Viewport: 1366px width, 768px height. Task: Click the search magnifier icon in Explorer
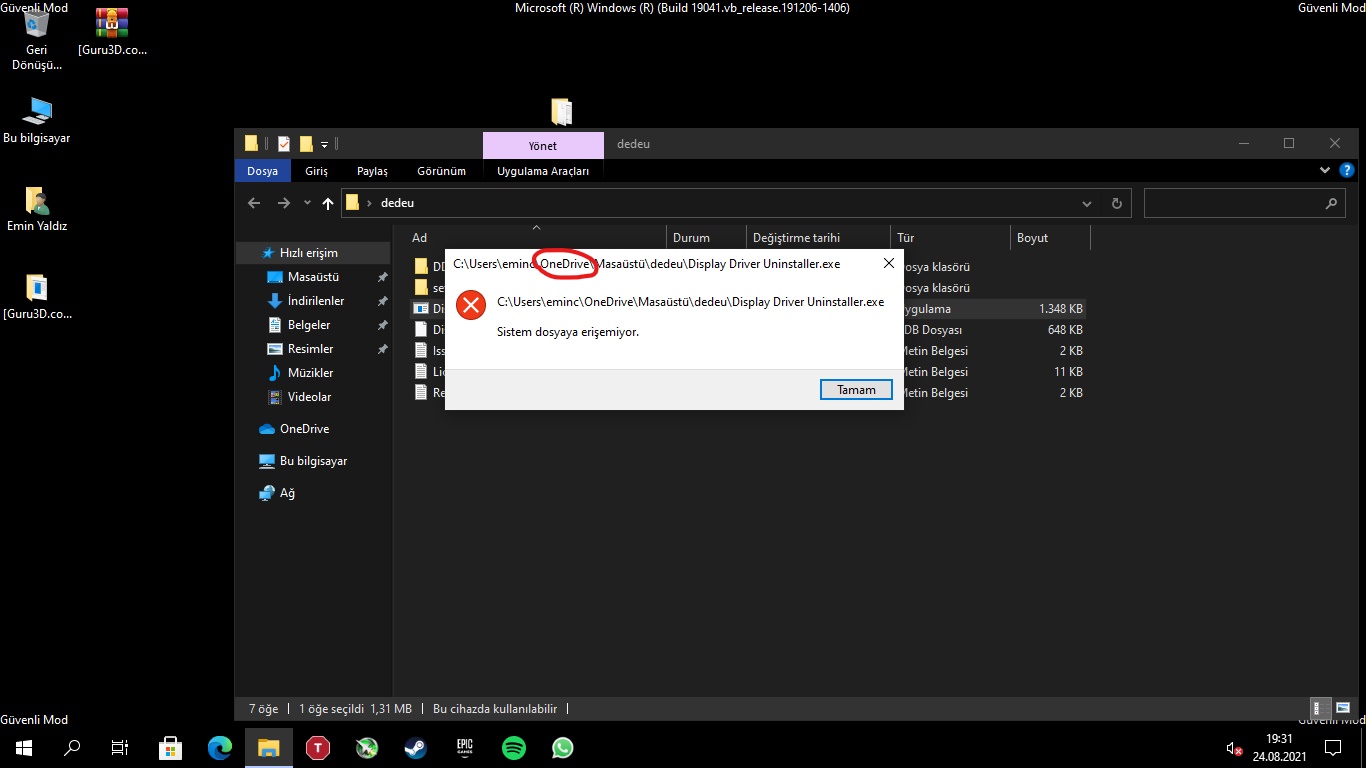[x=1331, y=203]
